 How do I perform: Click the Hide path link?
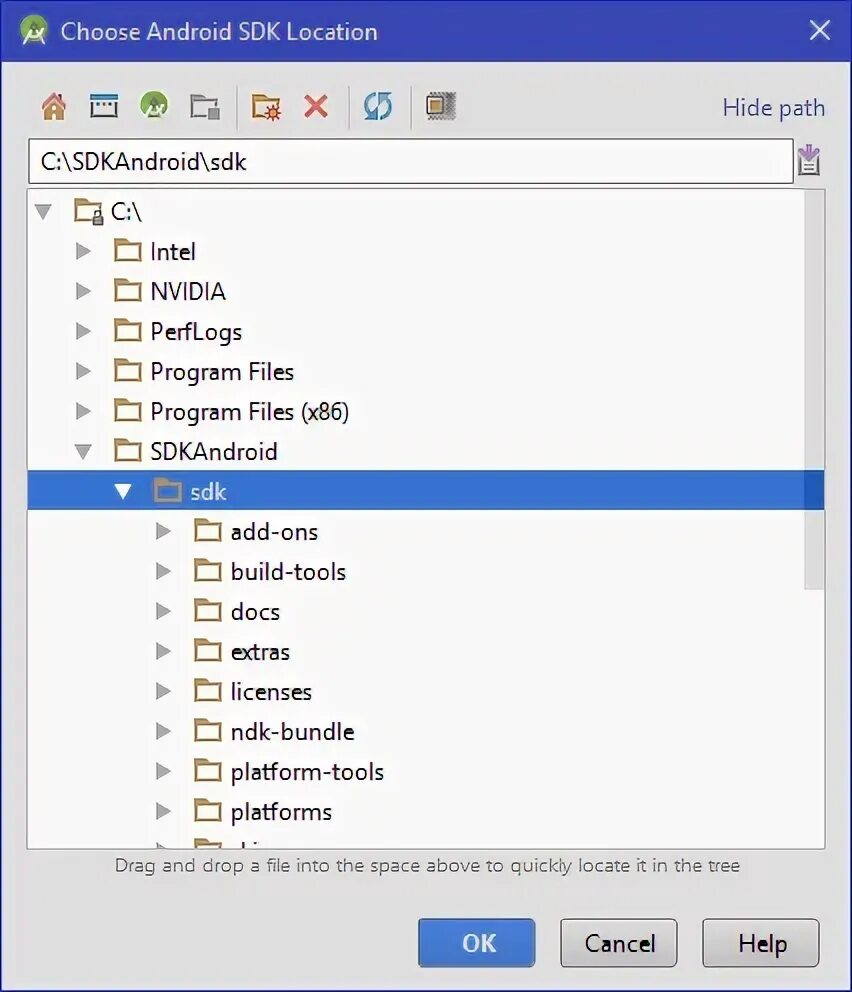[x=774, y=108]
